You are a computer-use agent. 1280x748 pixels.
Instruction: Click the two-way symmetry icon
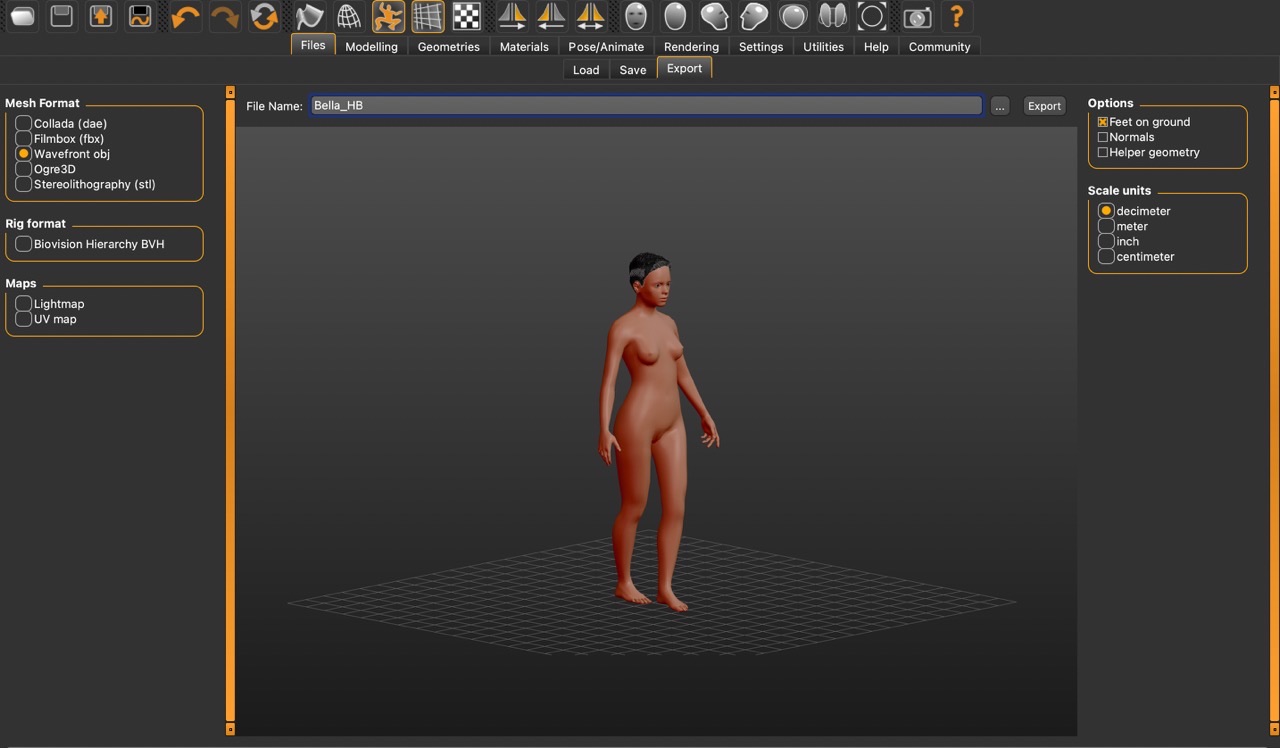coord(591,17)
